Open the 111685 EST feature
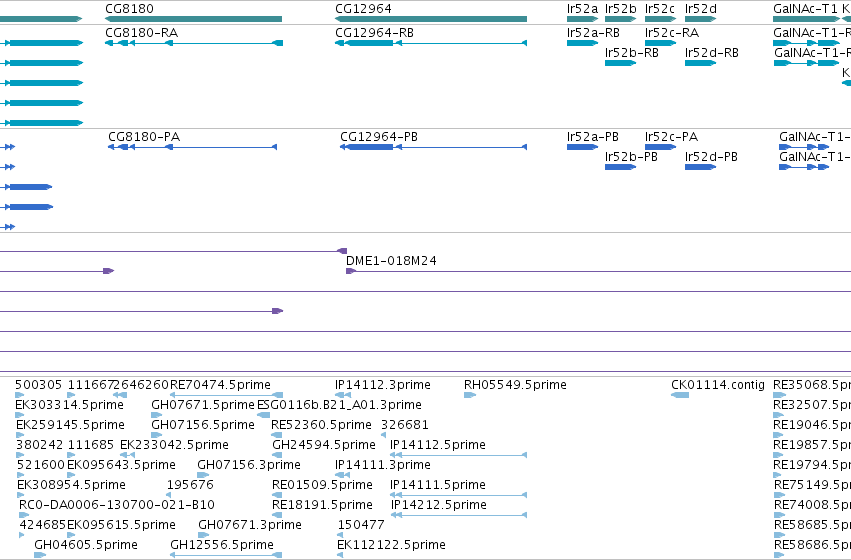The image size is (851, 560). click(x=71, y=455)
